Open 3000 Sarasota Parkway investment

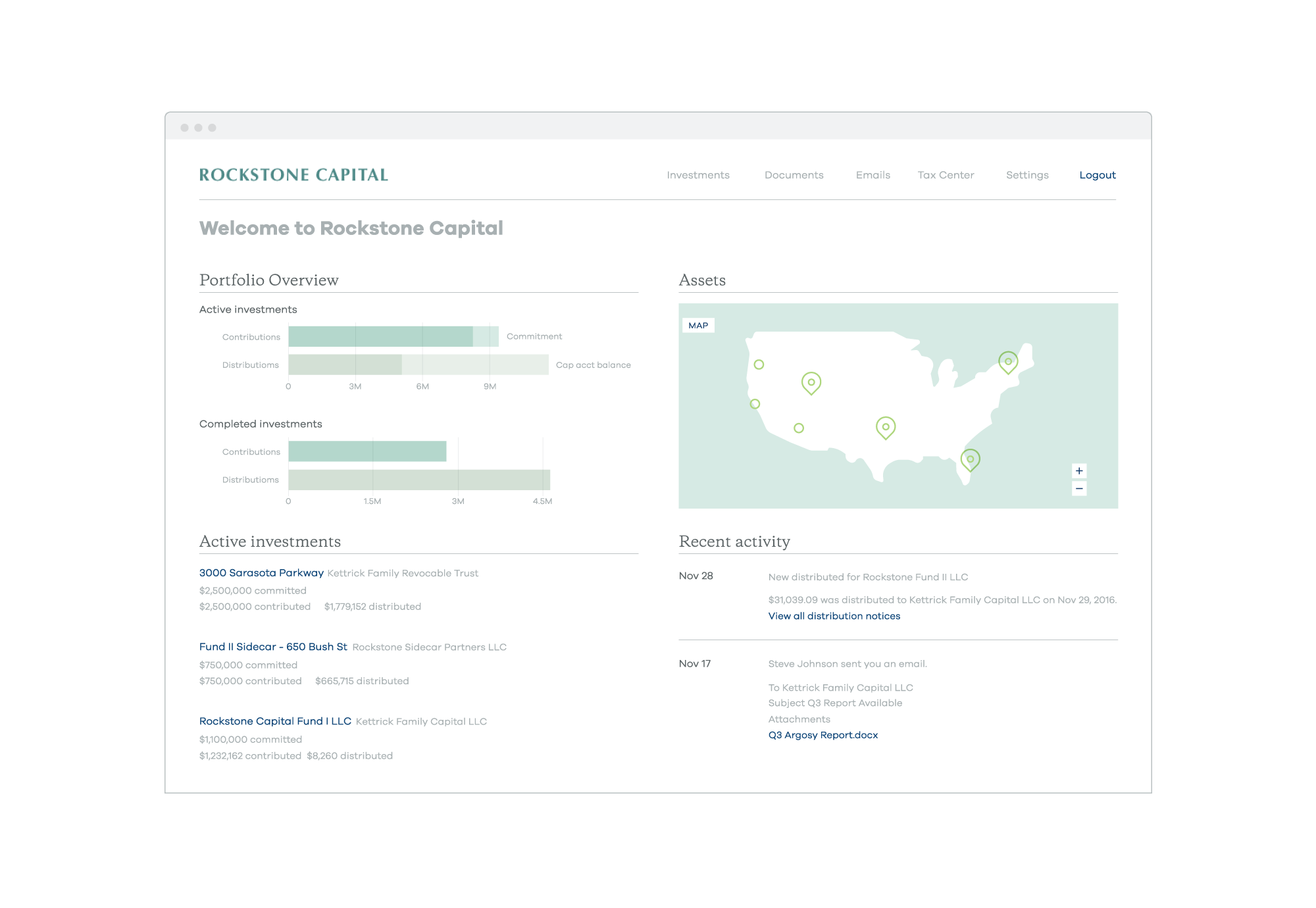pyautogui.click(x=261, y=573)
